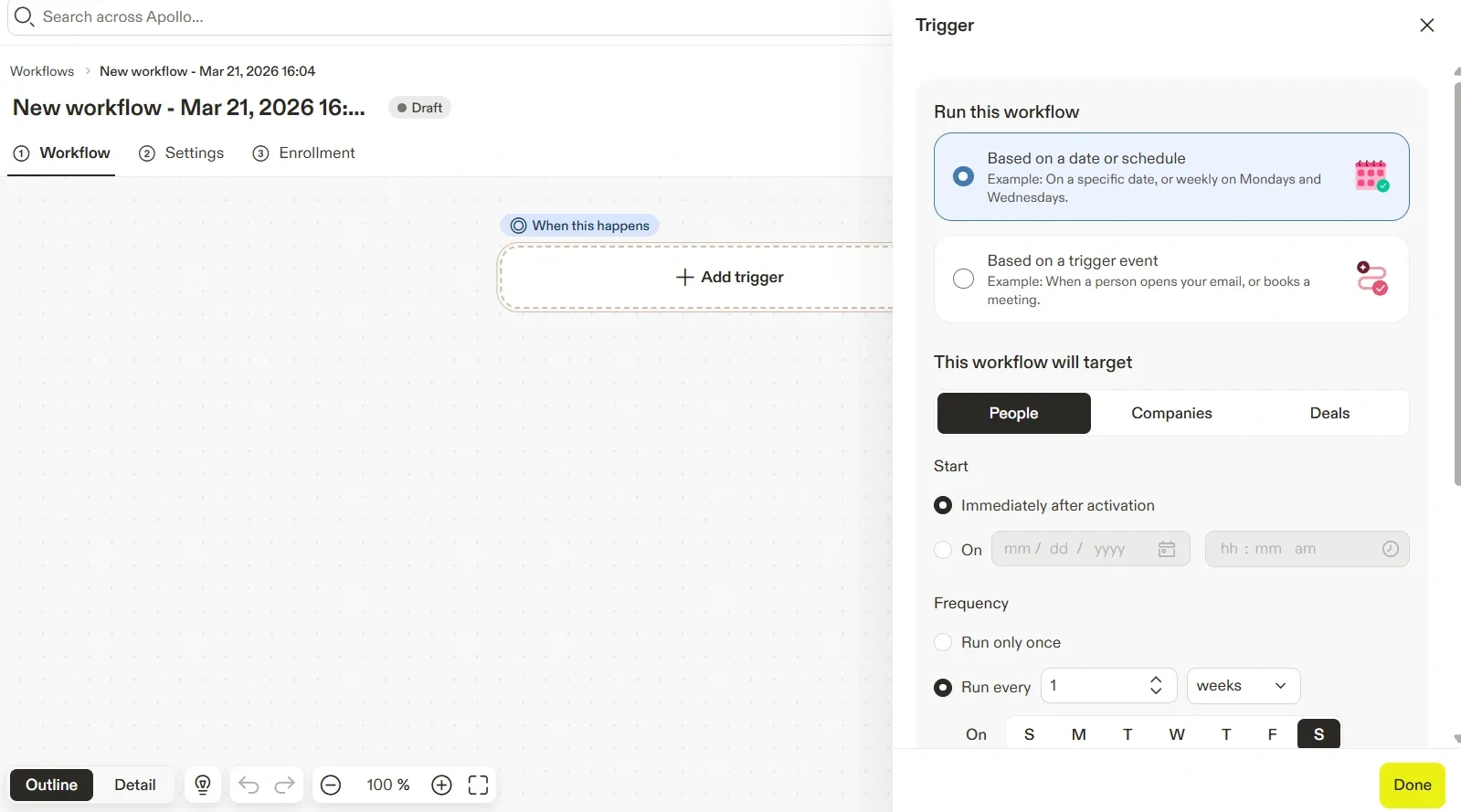This screenshot has height=812, width=1461.
Task: Open the start time picker field
Action: click(1306, 549)
